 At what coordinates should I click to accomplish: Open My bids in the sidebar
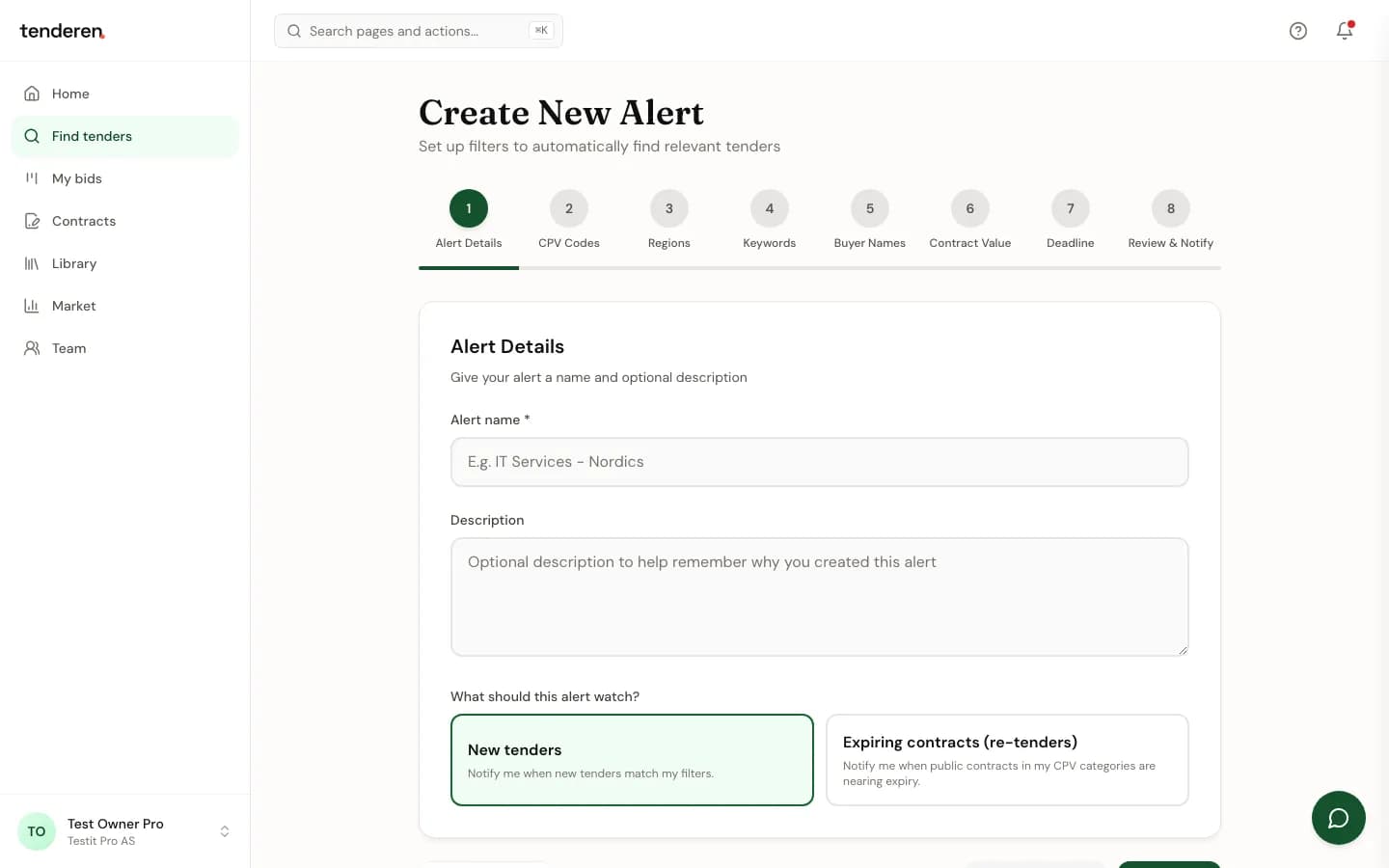tap(125, 178)
